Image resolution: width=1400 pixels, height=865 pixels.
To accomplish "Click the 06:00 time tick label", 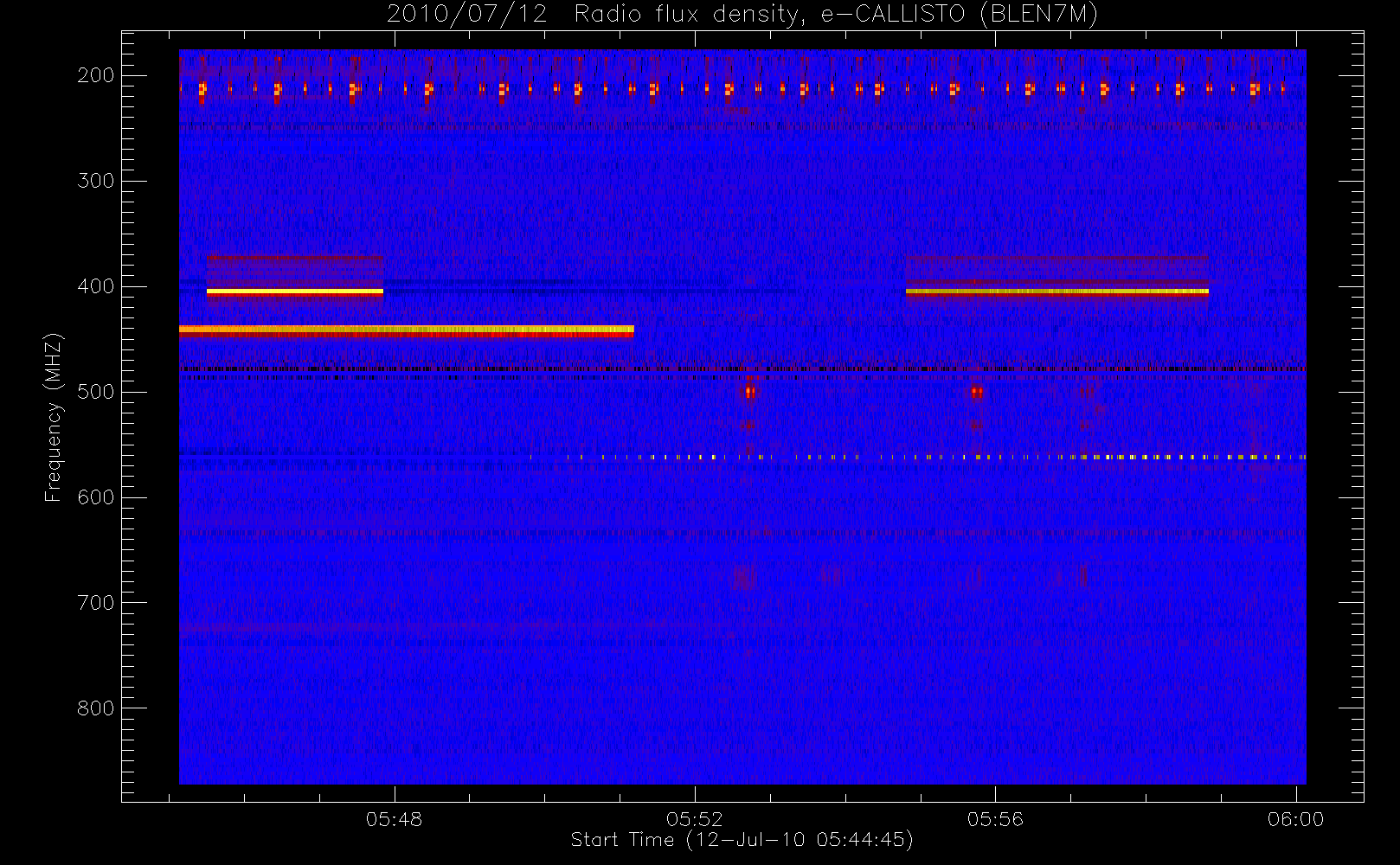I will pyautogui.click(x=1295, y=819).
